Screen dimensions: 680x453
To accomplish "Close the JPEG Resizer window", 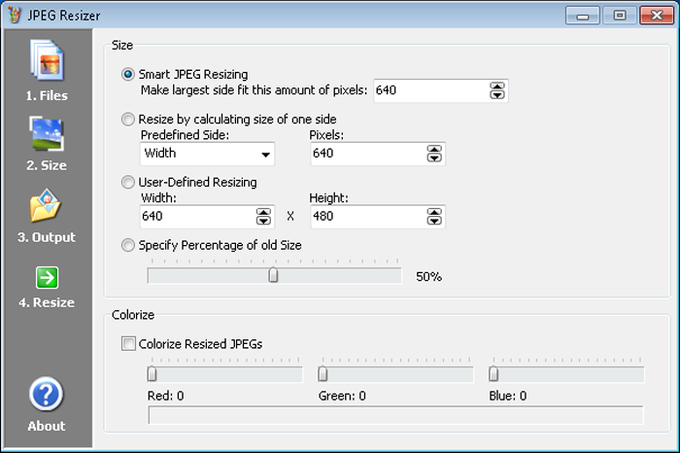I will [x=657, y=16].
